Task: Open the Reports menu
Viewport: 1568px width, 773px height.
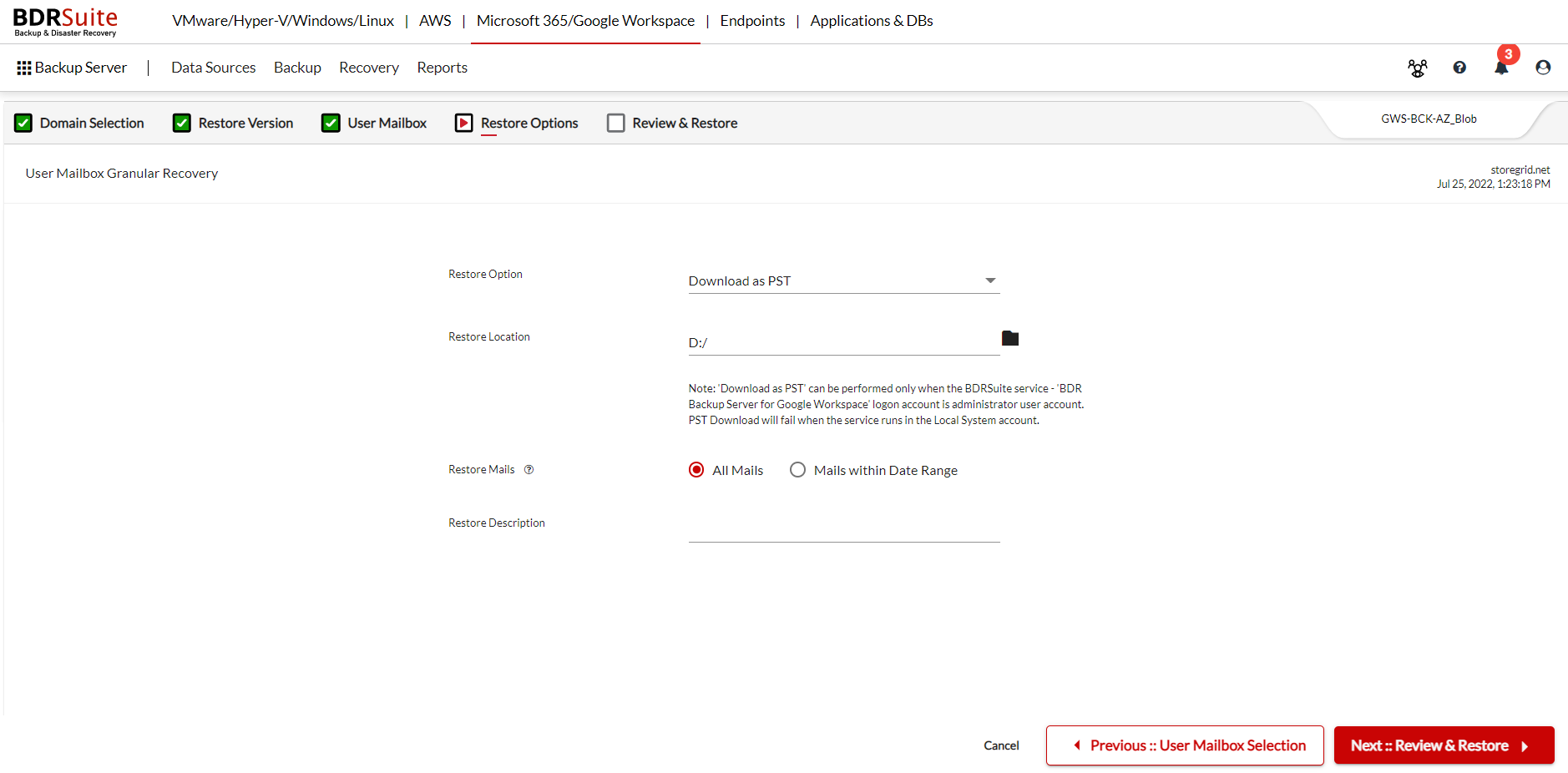Action: click(x=443, y=68)
